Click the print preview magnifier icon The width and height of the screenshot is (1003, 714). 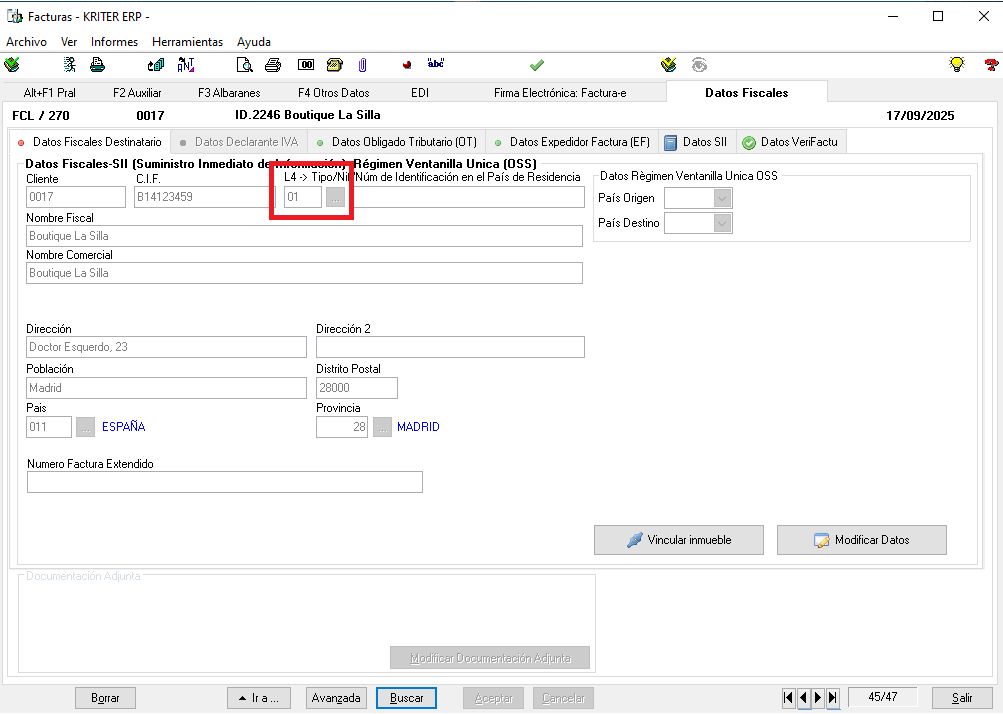tap(244, 65)
